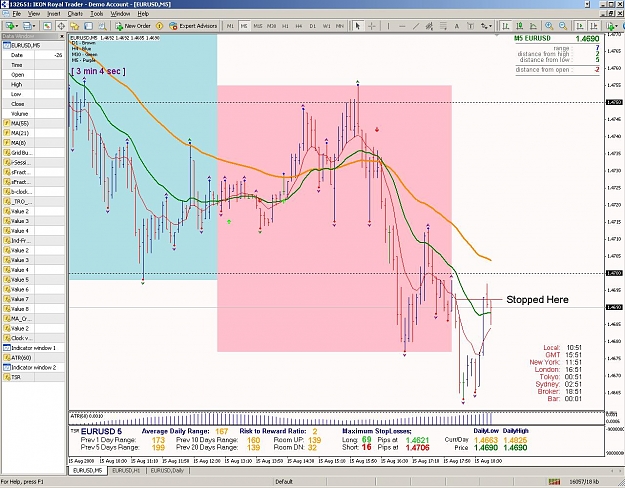Viewport: 625px width, 488px height.
Task: Set chart type to Candlesticks
Action: tap(519, 26)
